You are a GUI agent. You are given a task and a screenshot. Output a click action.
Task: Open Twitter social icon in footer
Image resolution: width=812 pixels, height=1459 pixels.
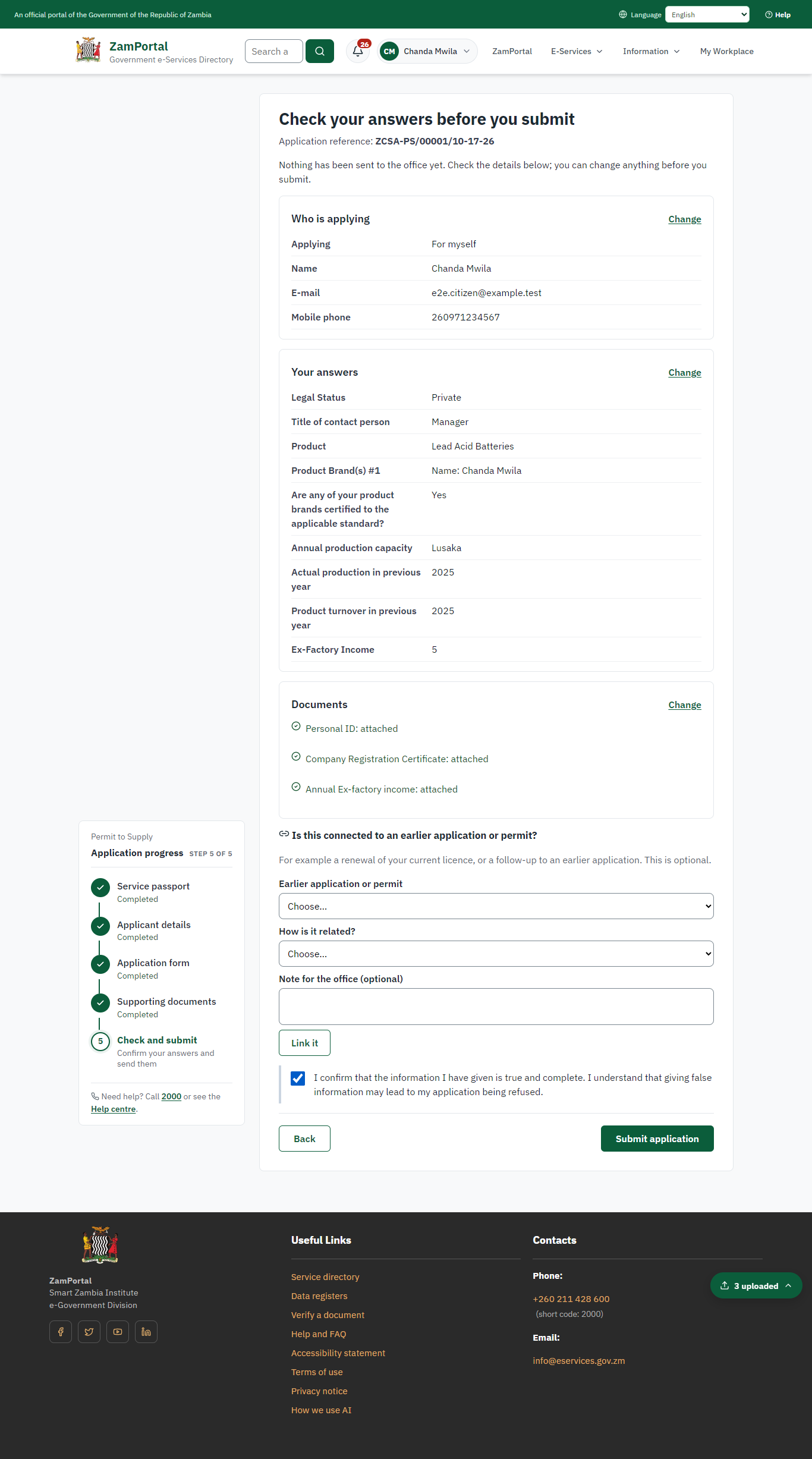click(89, 1332)
